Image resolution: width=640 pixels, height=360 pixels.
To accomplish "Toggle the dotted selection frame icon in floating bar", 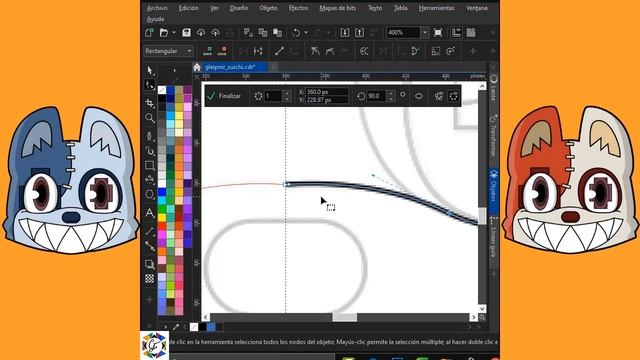I will click(453, 96).
